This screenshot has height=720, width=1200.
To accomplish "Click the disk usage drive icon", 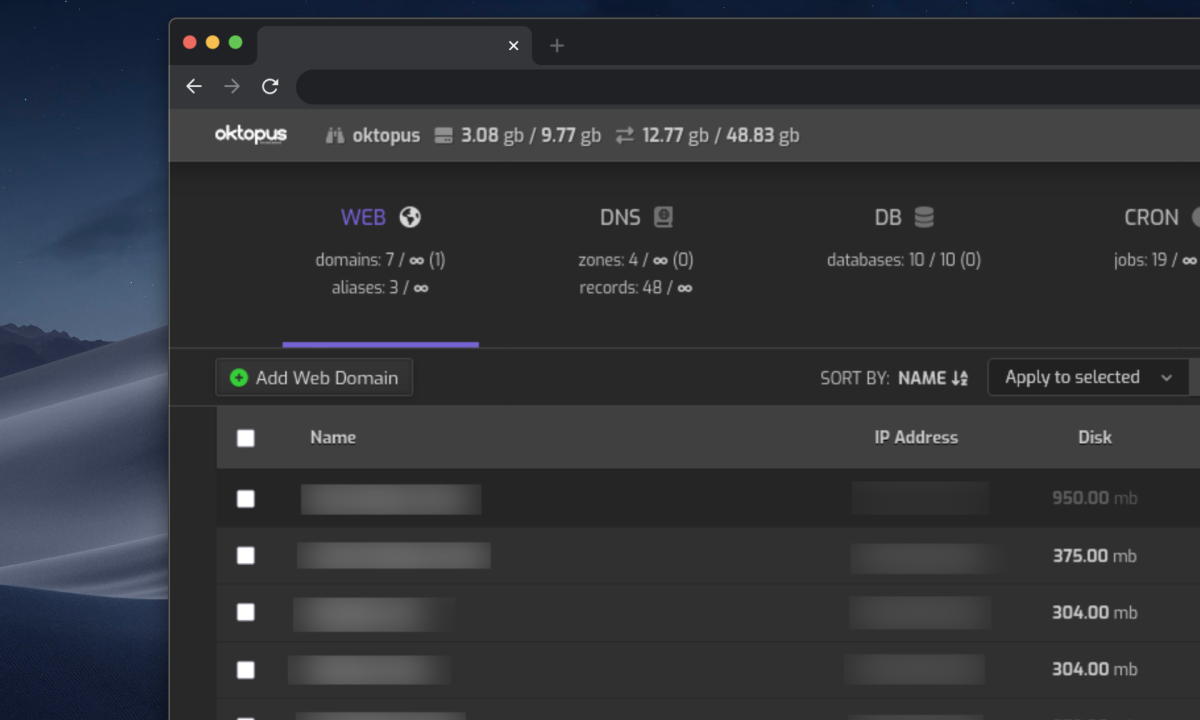I will pos(444,135).
